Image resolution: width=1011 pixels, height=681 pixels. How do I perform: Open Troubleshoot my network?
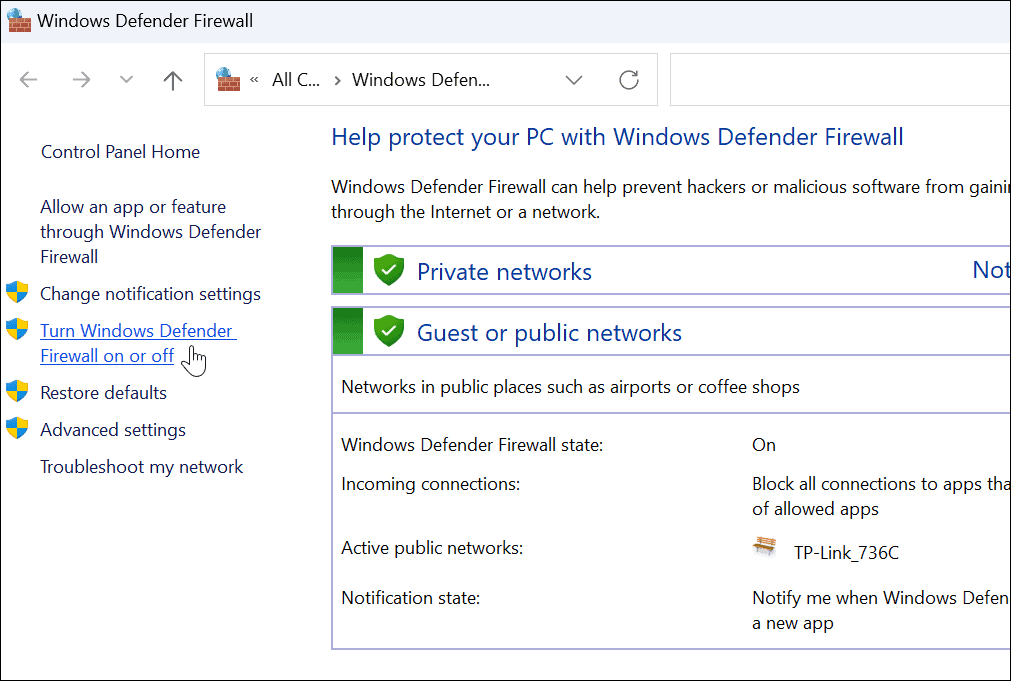pos(141,467)
